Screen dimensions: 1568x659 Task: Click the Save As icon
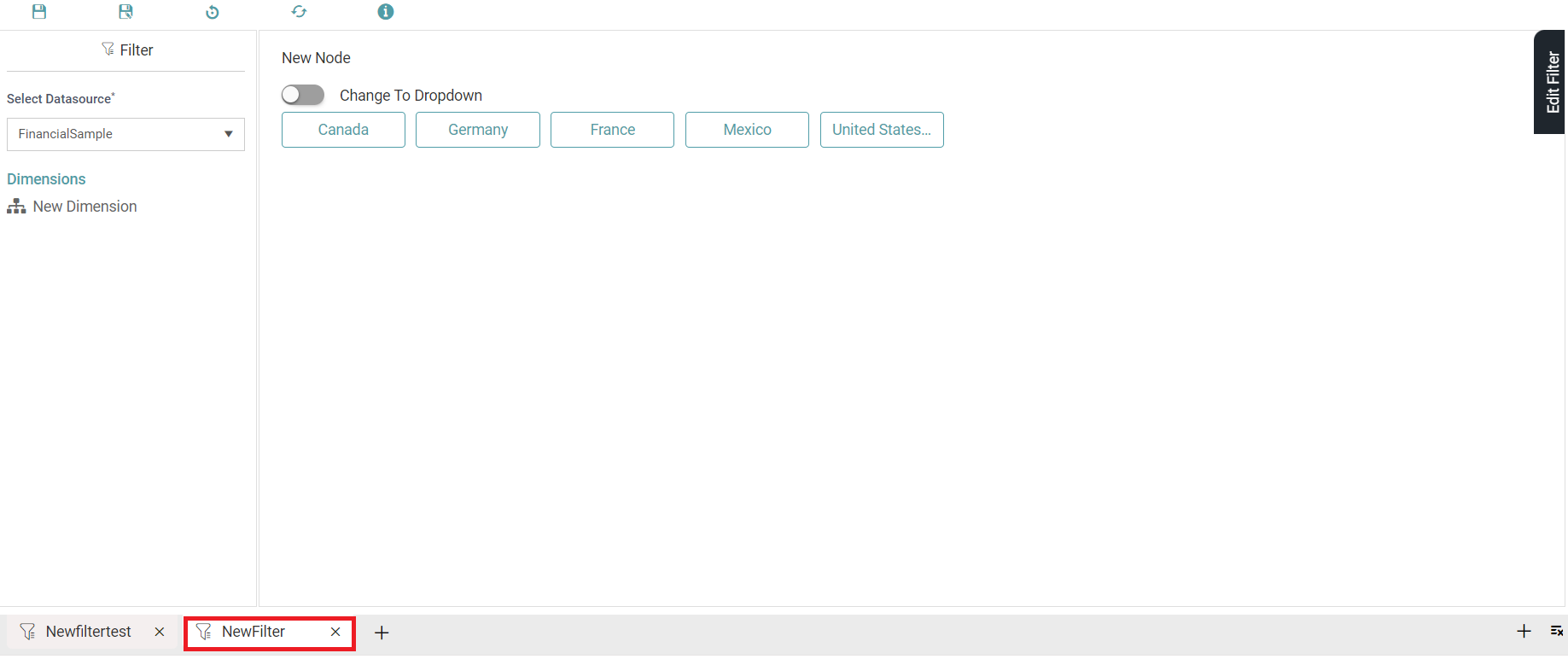point(125,12)
